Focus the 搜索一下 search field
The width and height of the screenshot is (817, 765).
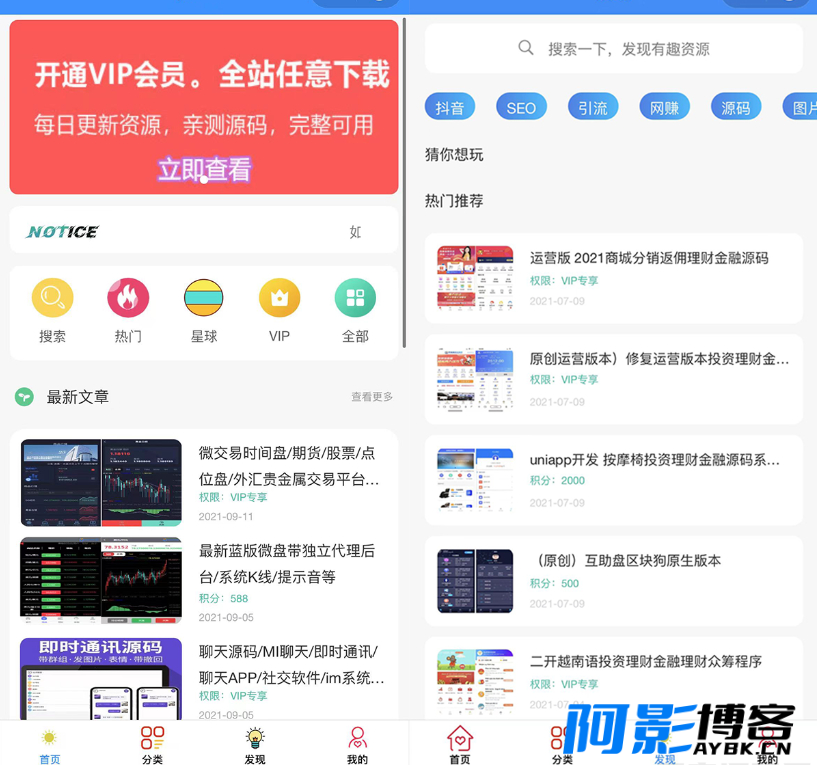pyautogui.click(x=613, y=49)
